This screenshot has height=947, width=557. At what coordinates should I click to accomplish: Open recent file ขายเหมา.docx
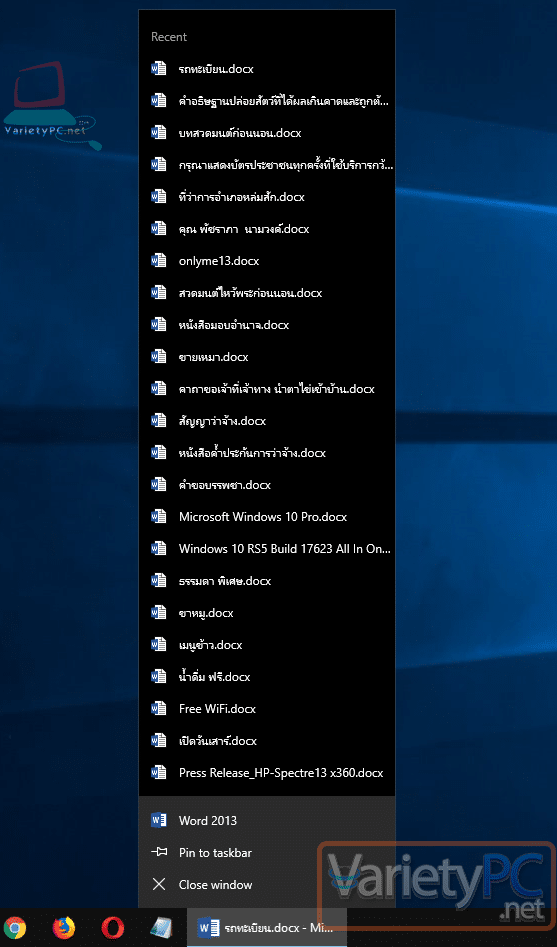[267, 356]
